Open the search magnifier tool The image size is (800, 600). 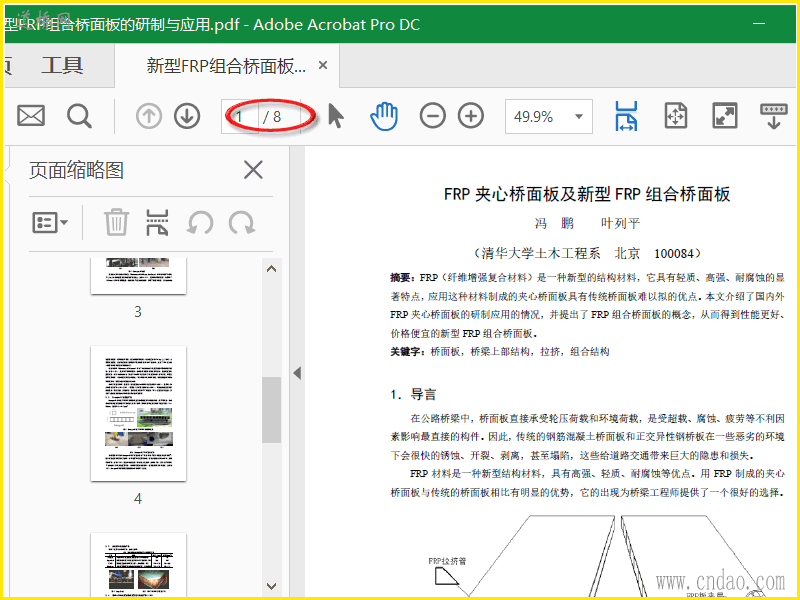point(79,116)
